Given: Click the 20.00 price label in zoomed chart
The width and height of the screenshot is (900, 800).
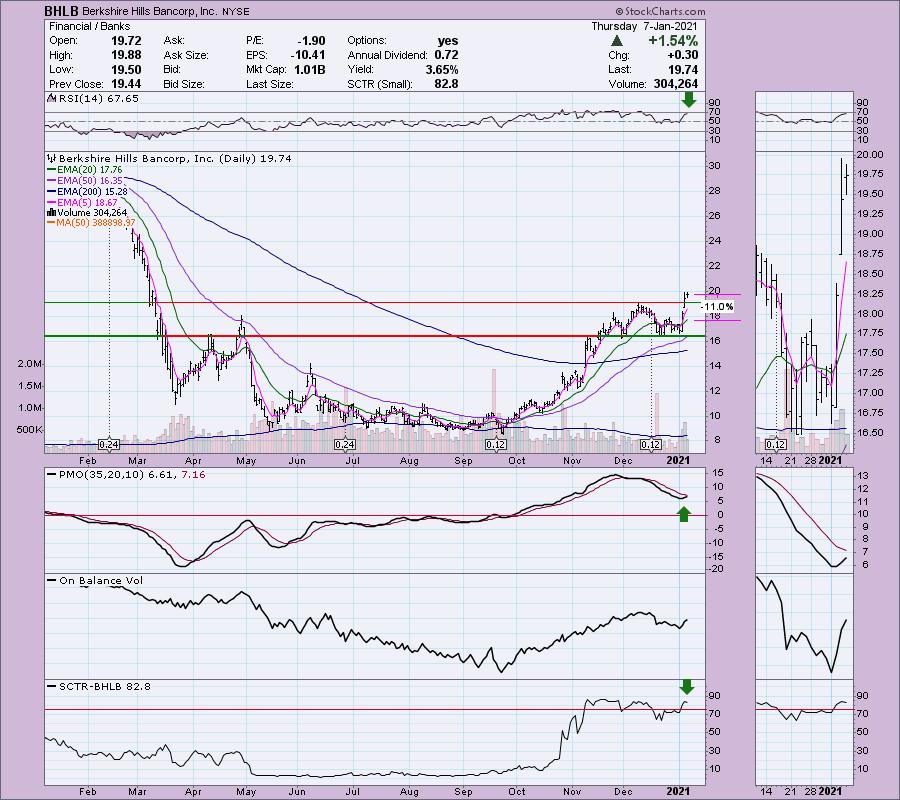Looking at the screenshot, I should pyautogui.click(x=870, y=154).
